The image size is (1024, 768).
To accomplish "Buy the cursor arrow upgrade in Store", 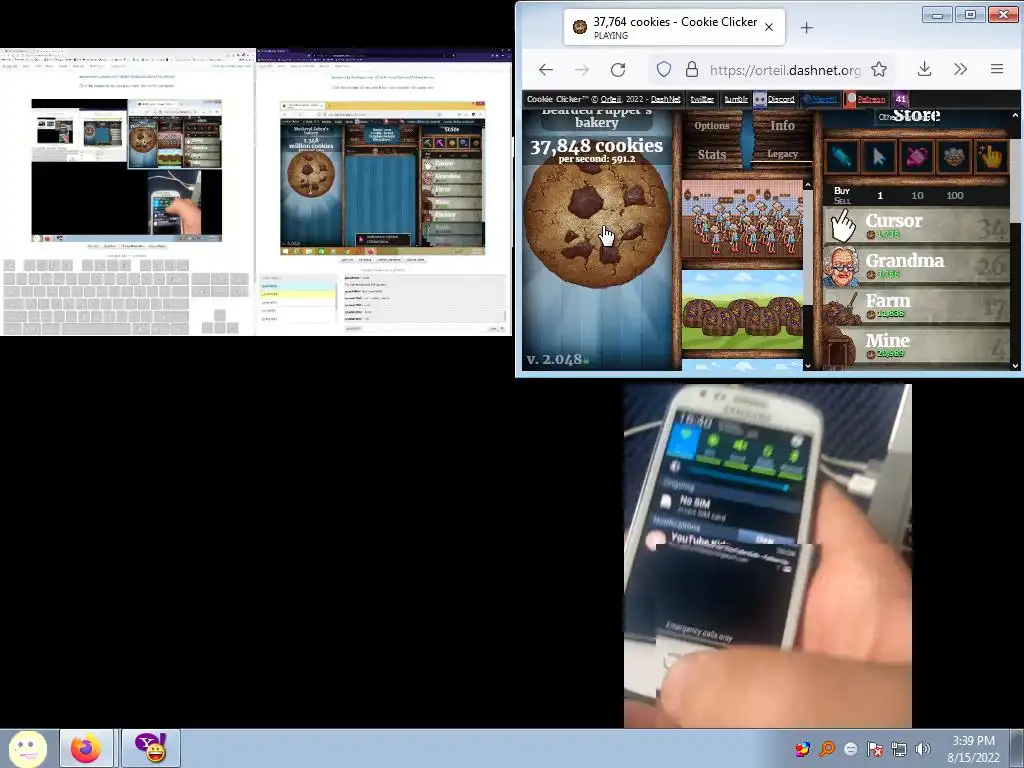I will (879, 157).
